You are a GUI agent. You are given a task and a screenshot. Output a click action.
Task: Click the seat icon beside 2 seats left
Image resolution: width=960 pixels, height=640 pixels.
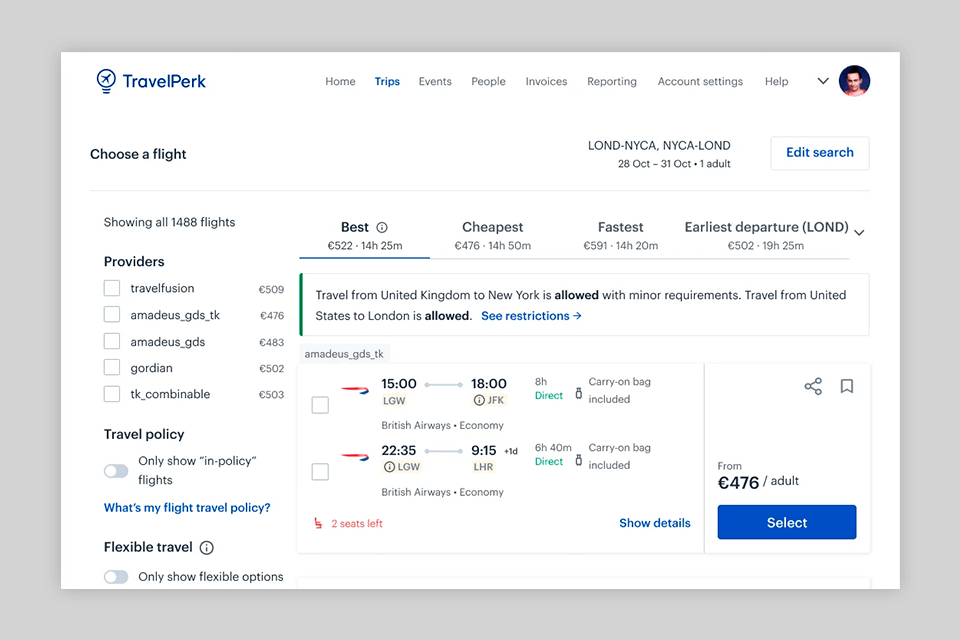(x=318, y=523)
